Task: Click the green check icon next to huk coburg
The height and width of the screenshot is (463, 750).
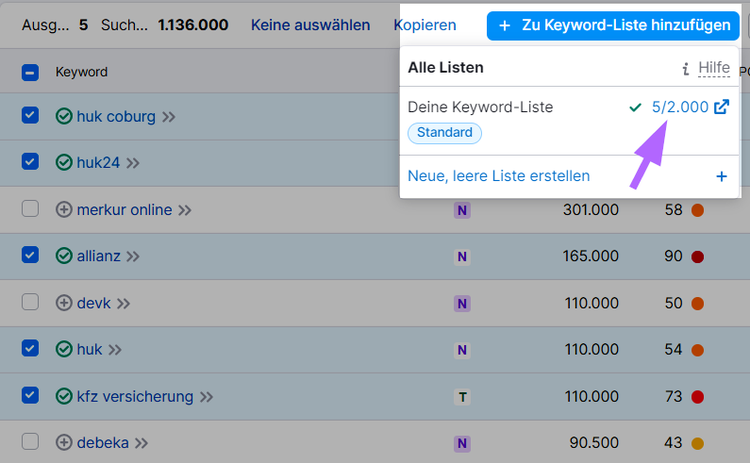Action: 64,116
